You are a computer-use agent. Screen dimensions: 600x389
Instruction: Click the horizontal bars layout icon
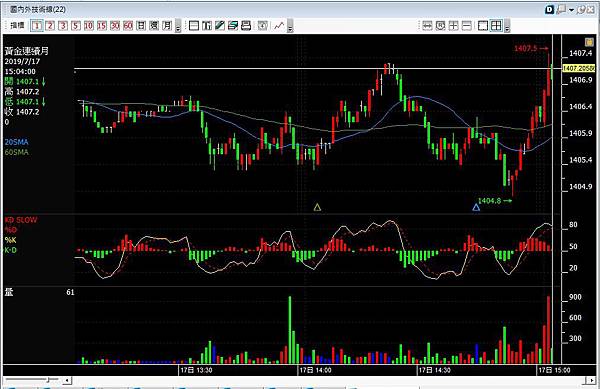466,26
